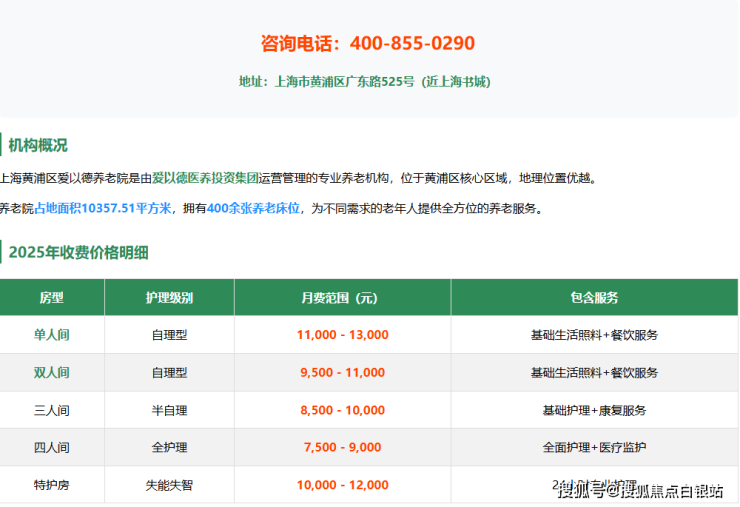Click the 机构概况 section heading
The height and width of the screenshot is (507, 740).
[38, 145]
